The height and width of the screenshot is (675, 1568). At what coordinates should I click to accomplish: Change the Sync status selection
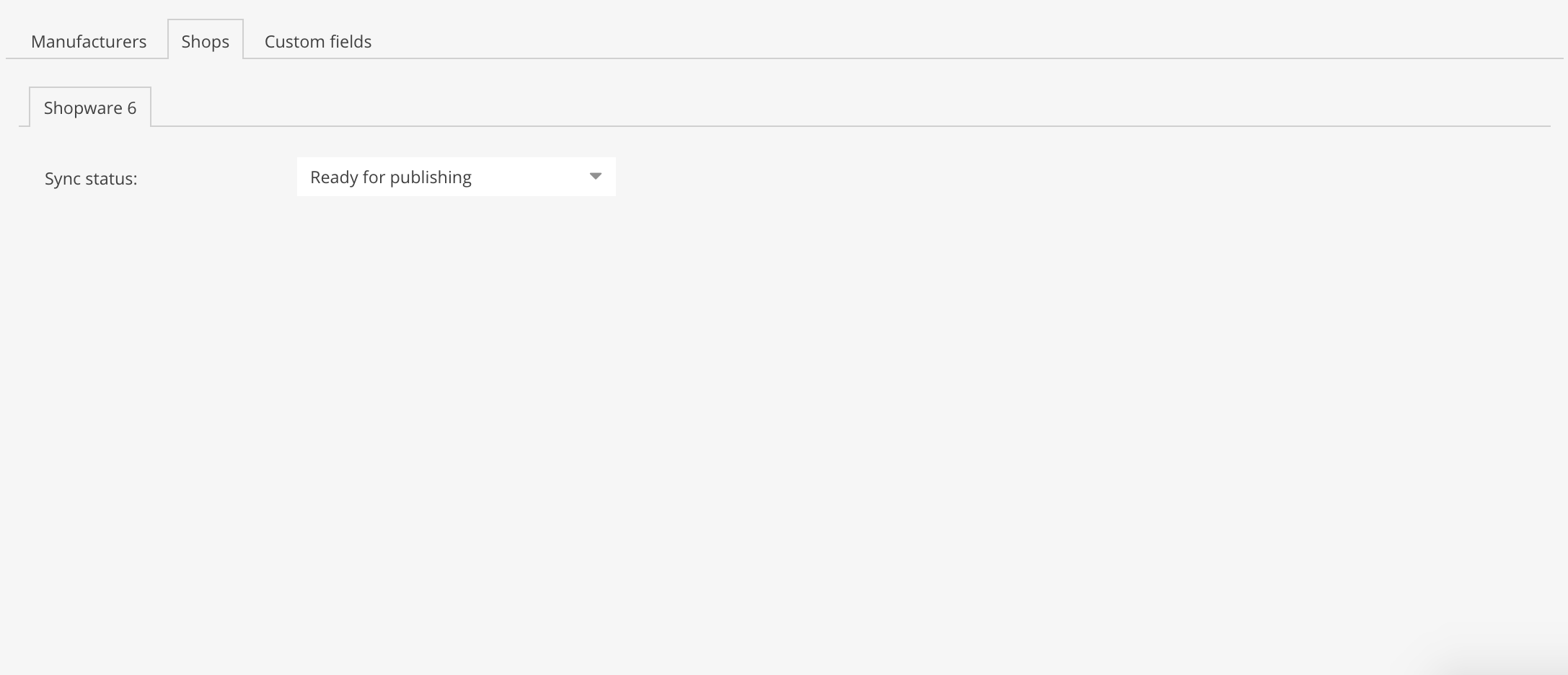point(456,177)
